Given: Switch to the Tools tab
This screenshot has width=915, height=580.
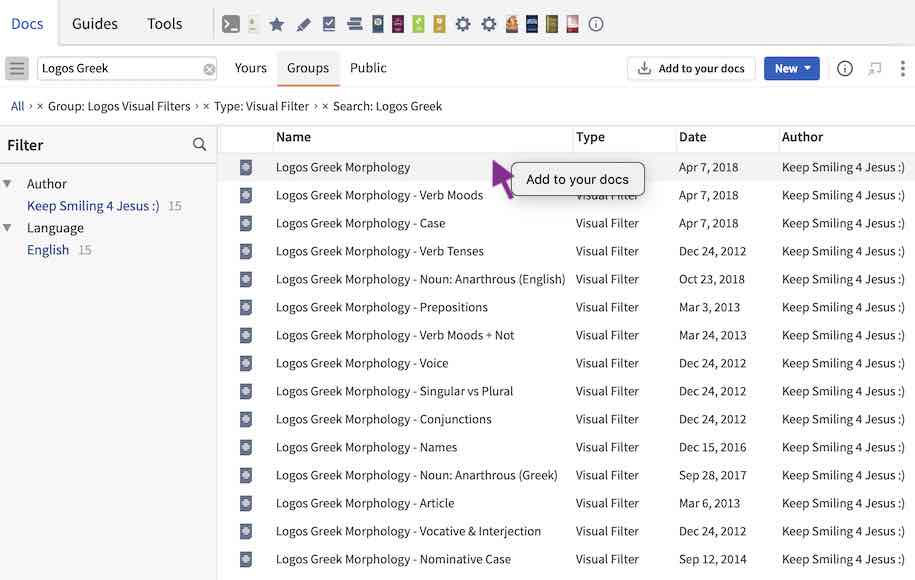Looking at the screenshot, I should pyautogui.click(x=165, y=24).
